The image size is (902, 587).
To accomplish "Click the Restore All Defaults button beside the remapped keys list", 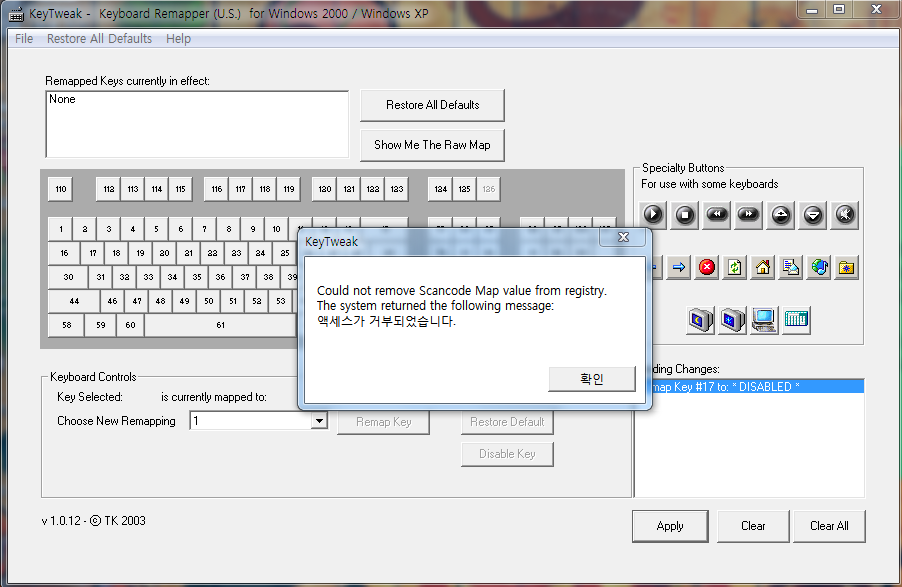I will tap(433, 105).
